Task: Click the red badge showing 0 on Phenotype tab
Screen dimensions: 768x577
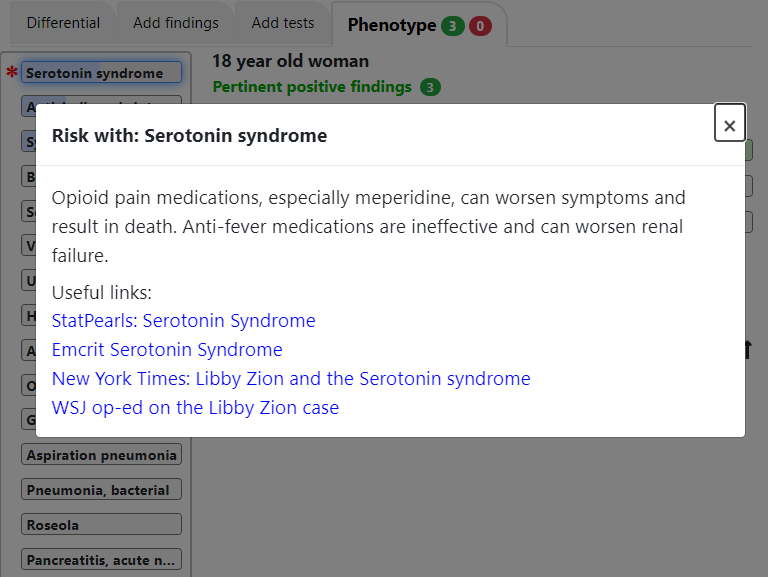Action: pyautogui.click(x=480, y=26)
